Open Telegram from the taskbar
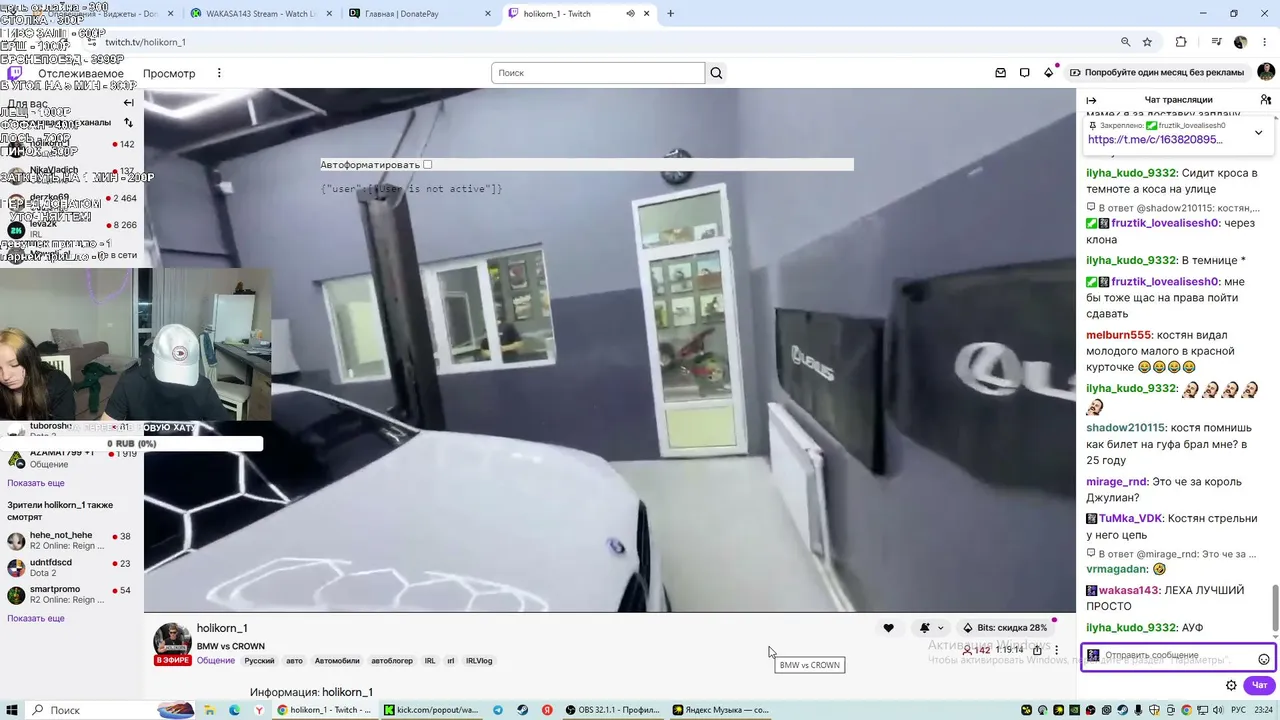1280x720 pixels. [498, 710]
